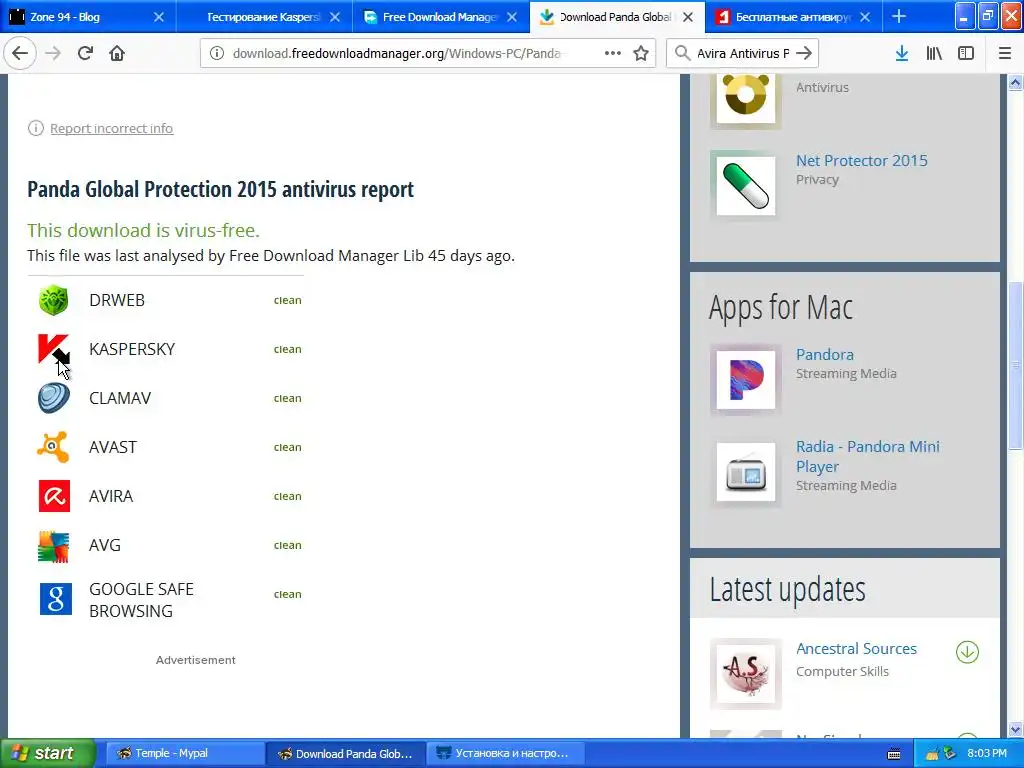Close the Zone 94 - Blog tab
This screenshot has height=768, width=1024.
pos(159,17)
